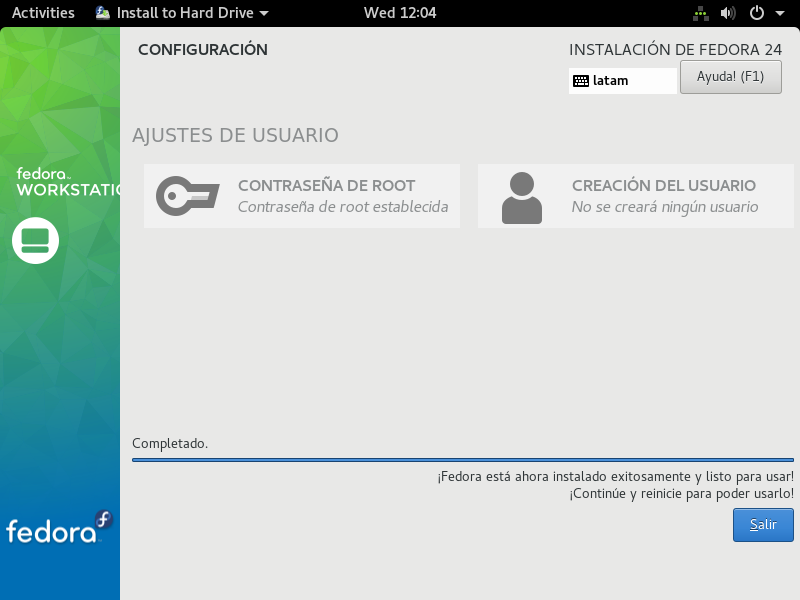Open the Install to Hard Drive app menu
The image size is (800, 600).
pos(182,13)
